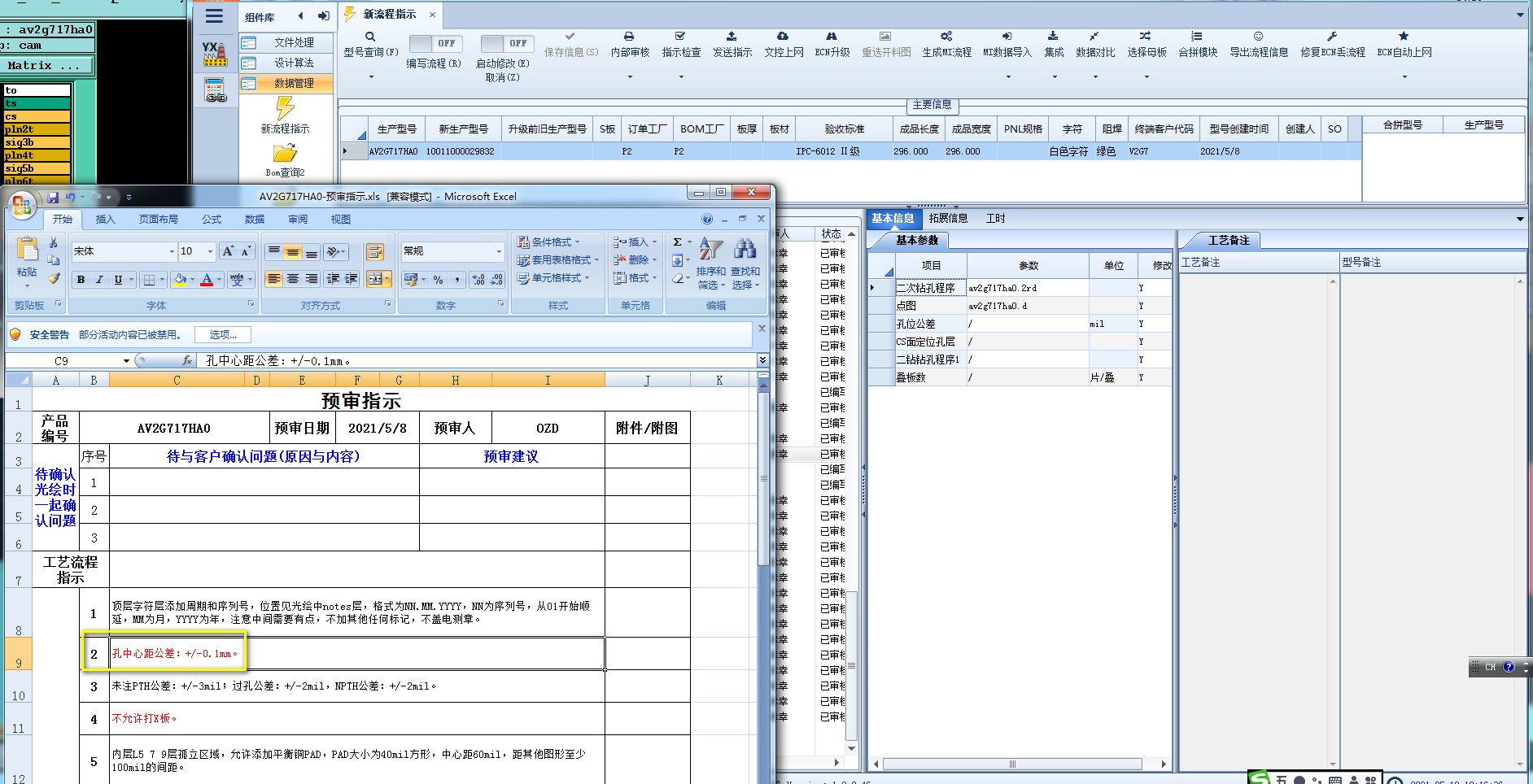Click Excel percent style button

[438, 280]
